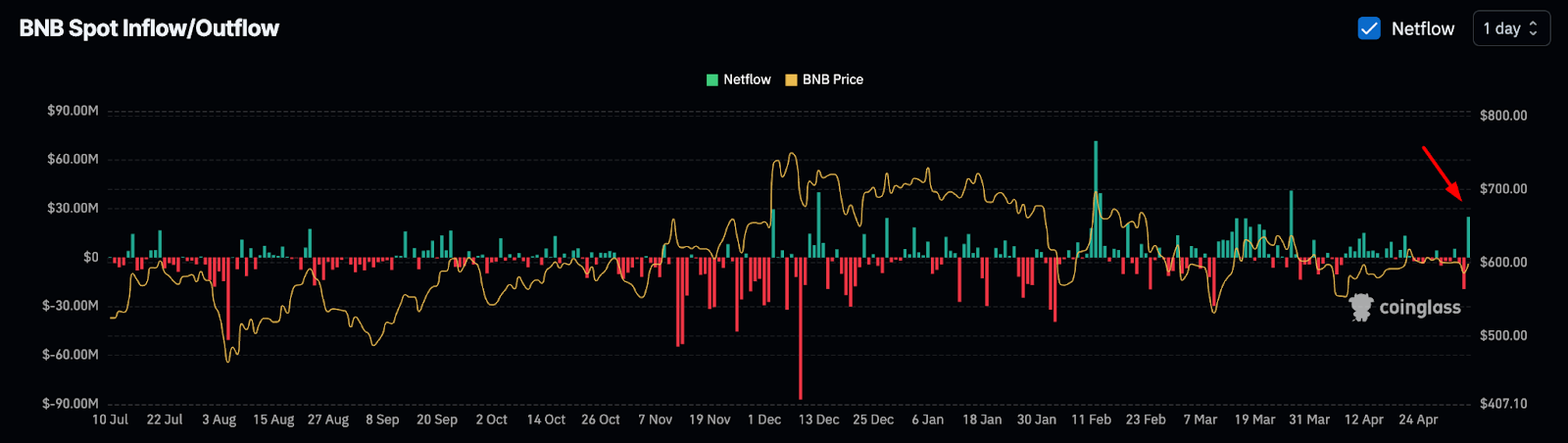Toggle Netflow series in the legend
This screenshot has height=443, width=1568.
coord(739,79)
